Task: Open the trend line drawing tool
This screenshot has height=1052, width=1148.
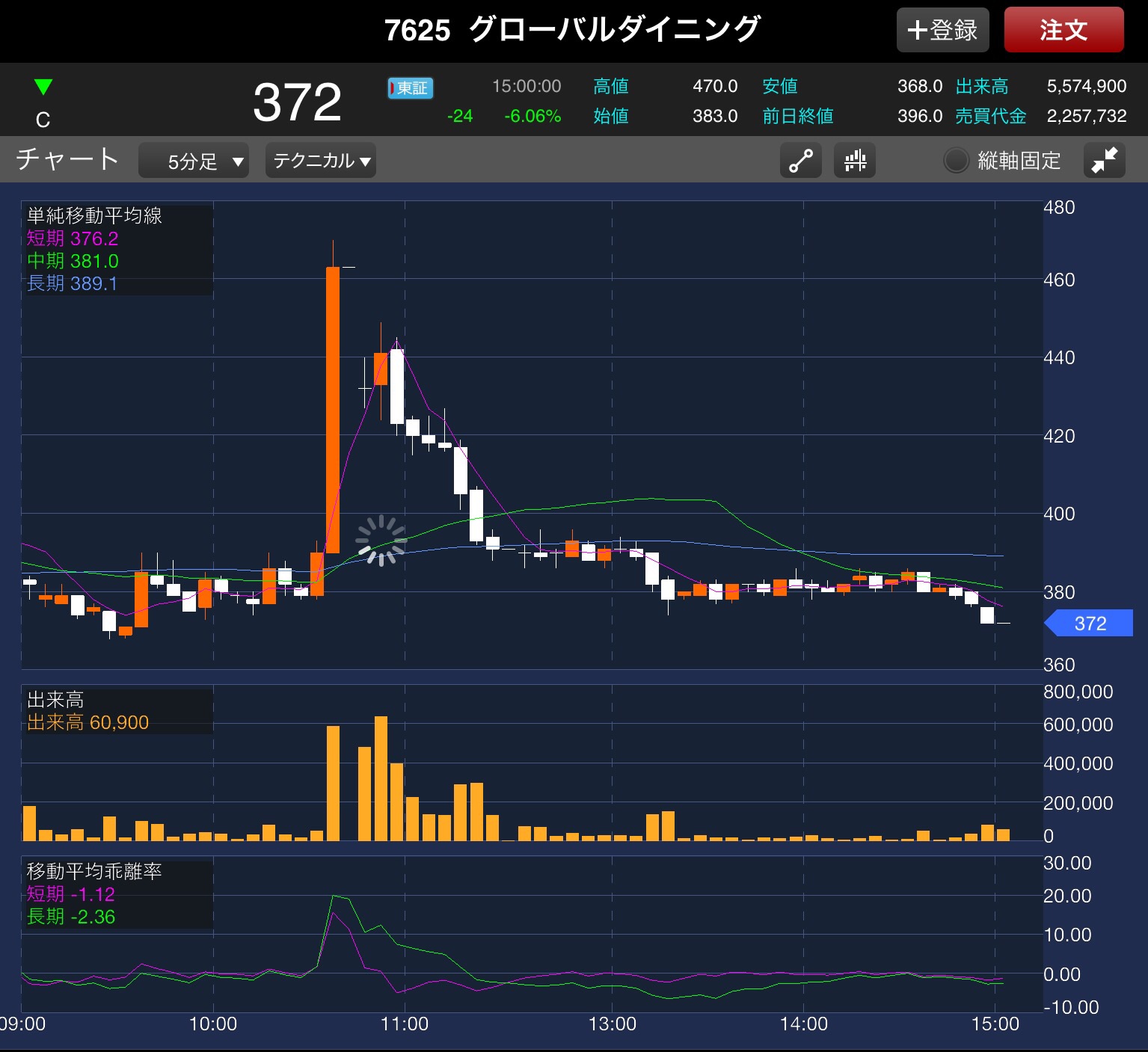Action: click(x=801, y=161)
